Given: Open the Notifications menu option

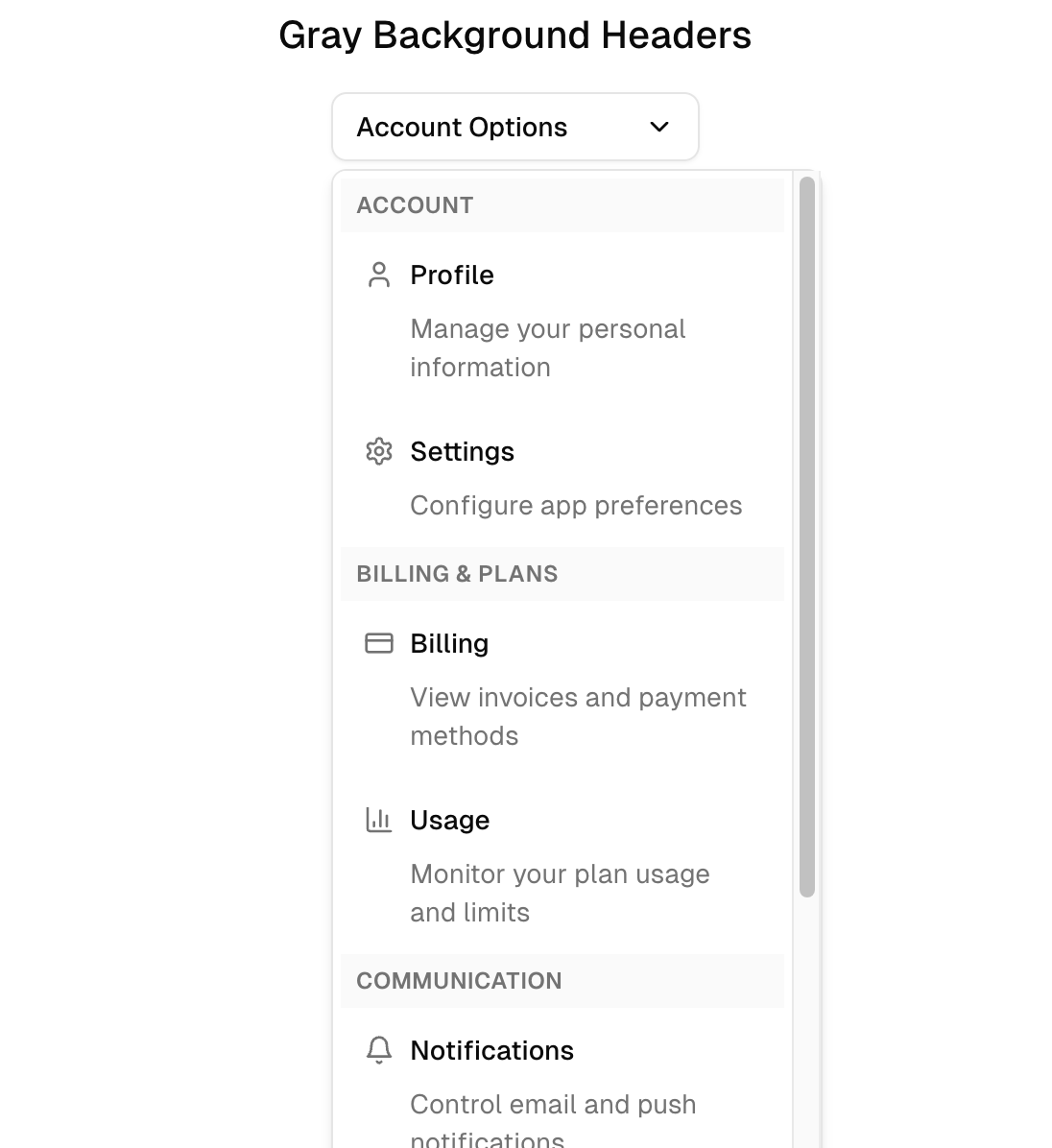Looking at the screenshot, I should coord(491,1050).
